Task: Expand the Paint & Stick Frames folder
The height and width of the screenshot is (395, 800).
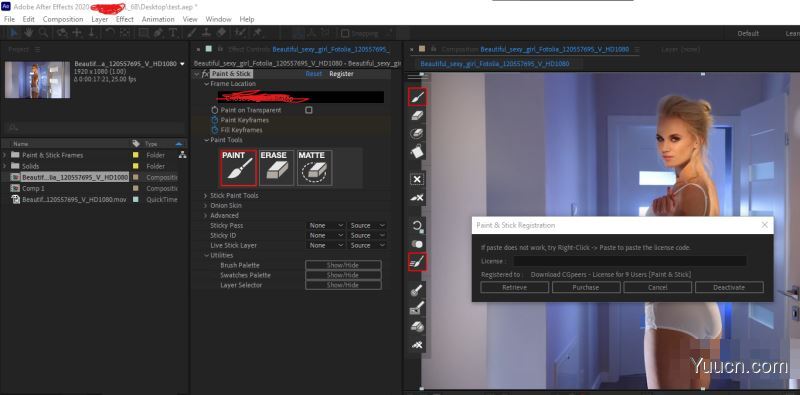Action: [x=5, y=155]
